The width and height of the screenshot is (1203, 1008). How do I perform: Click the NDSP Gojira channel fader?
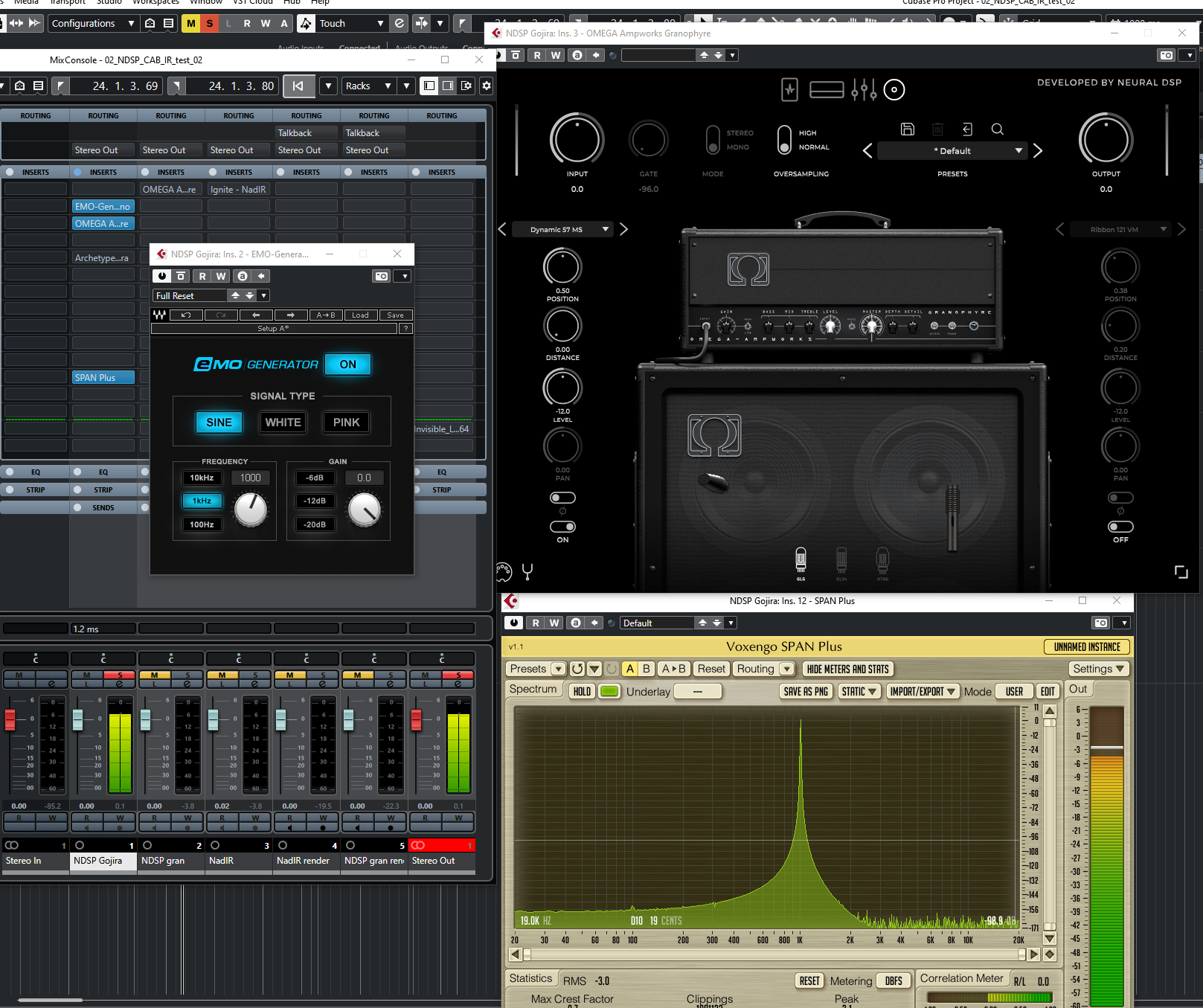78,719
